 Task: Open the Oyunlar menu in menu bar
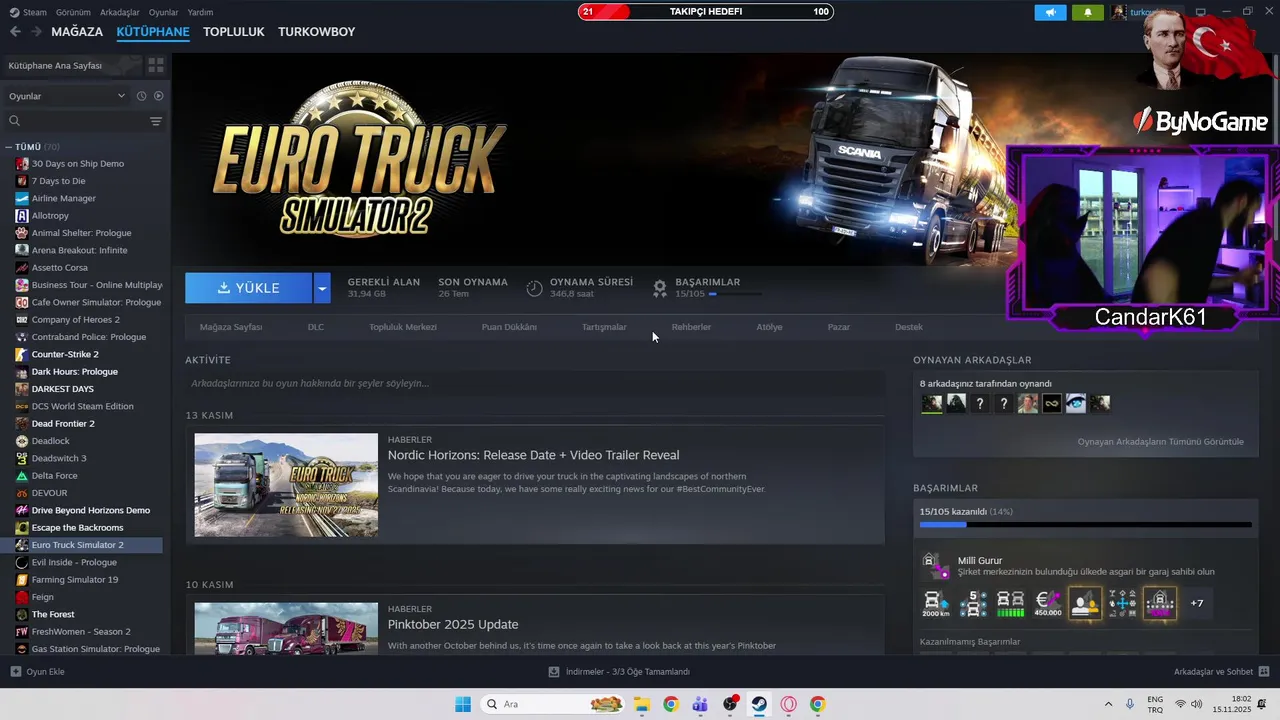164,12
